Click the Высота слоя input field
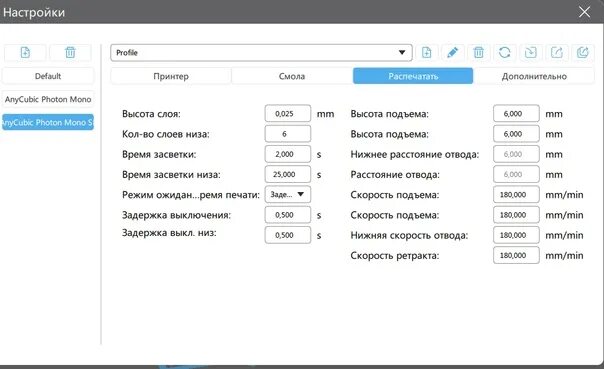 (288, 114)
